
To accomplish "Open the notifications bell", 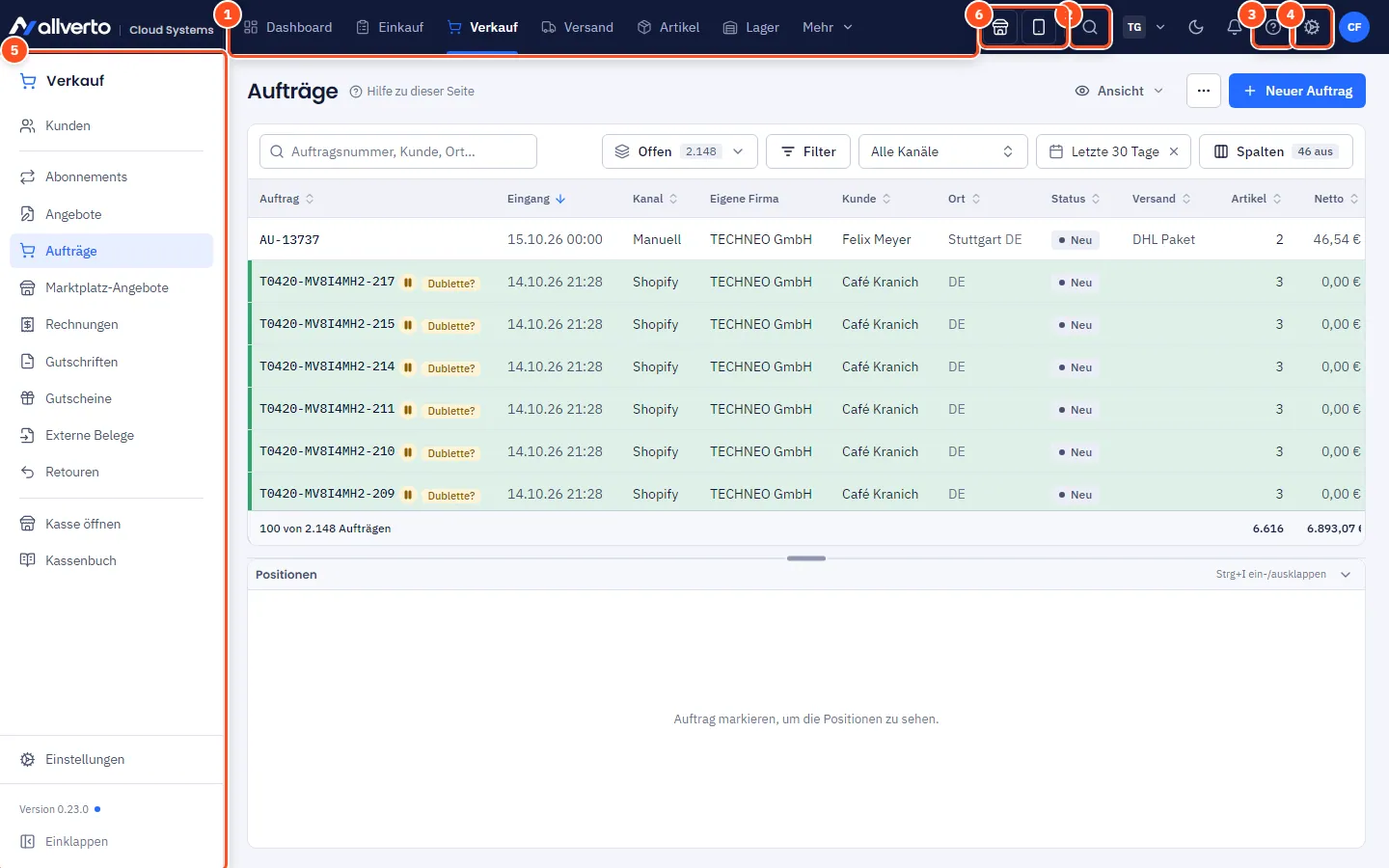I will pos(1235,27).
